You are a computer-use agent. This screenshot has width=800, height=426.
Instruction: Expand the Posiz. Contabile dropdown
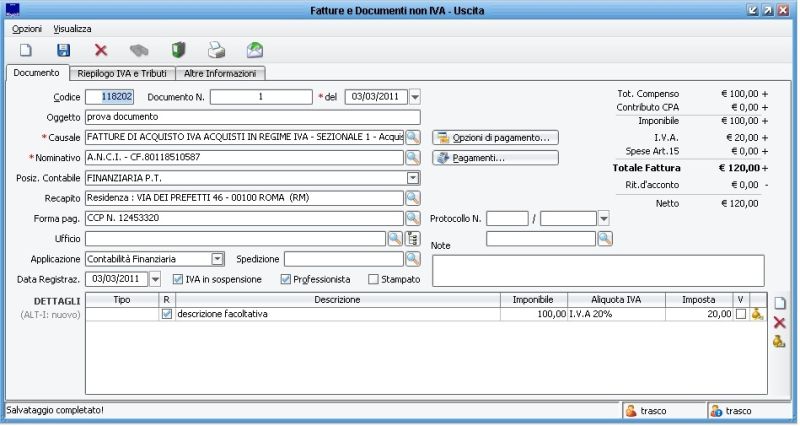pyautogui.click(x=412, y=178)
